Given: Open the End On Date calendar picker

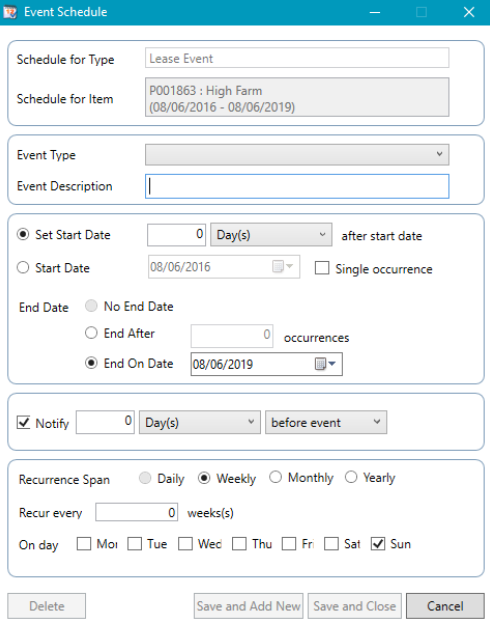Looking at the screenshot, I should click(325, 364).
